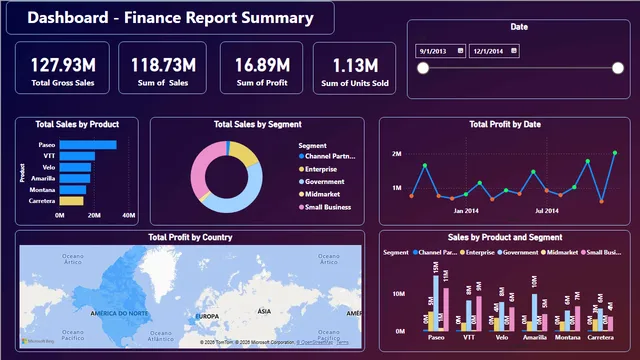Click the Microsoft Bing logo on the map

point(38,341)
